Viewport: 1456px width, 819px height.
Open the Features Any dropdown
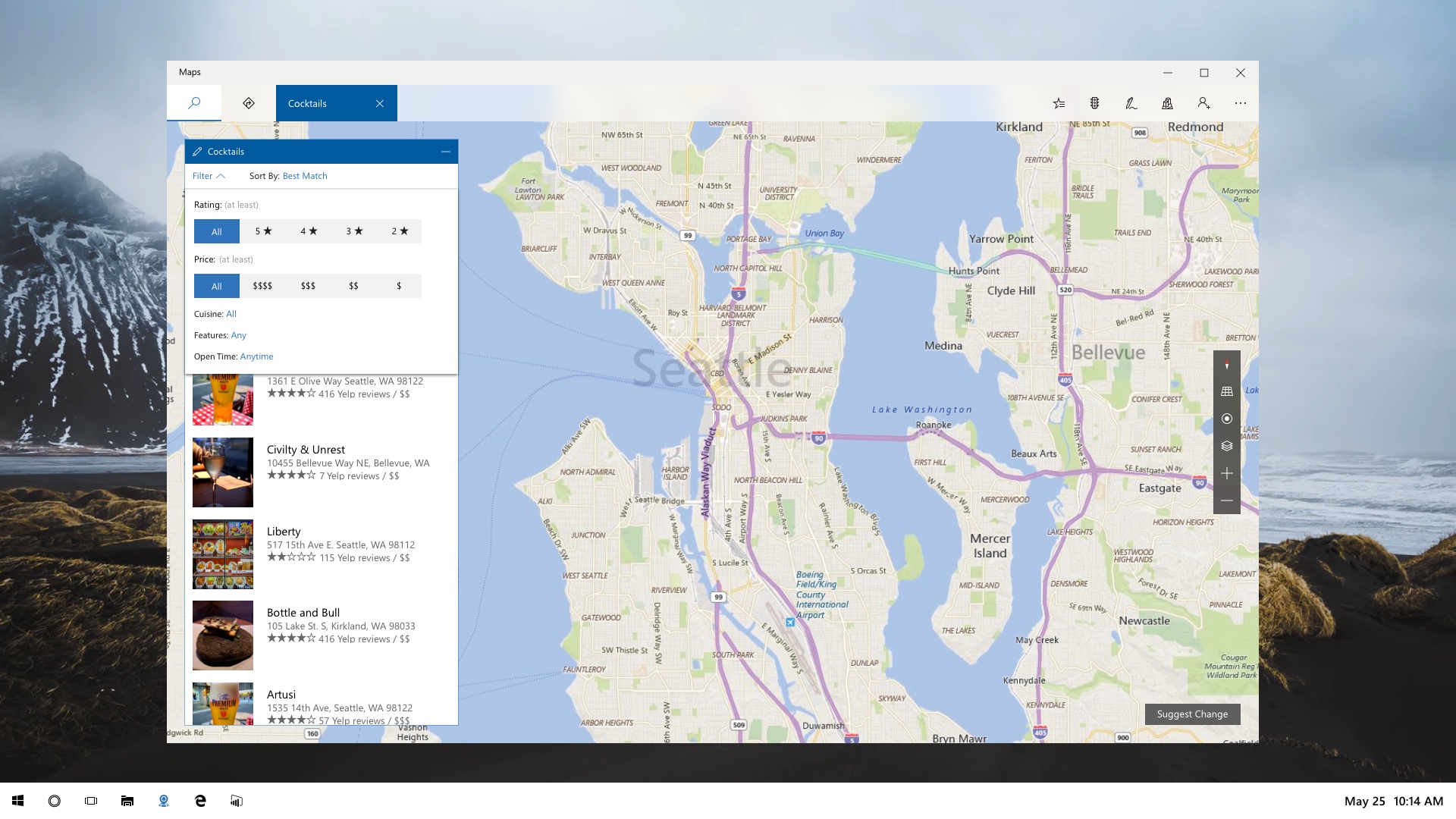click(x=238, y=335)
